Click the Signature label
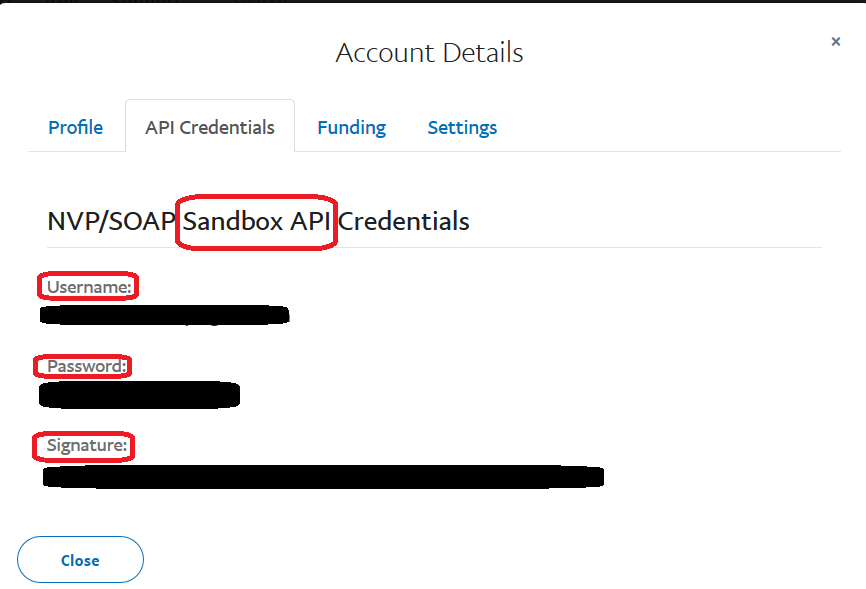 pyautogui.click(x=86, y=445)
